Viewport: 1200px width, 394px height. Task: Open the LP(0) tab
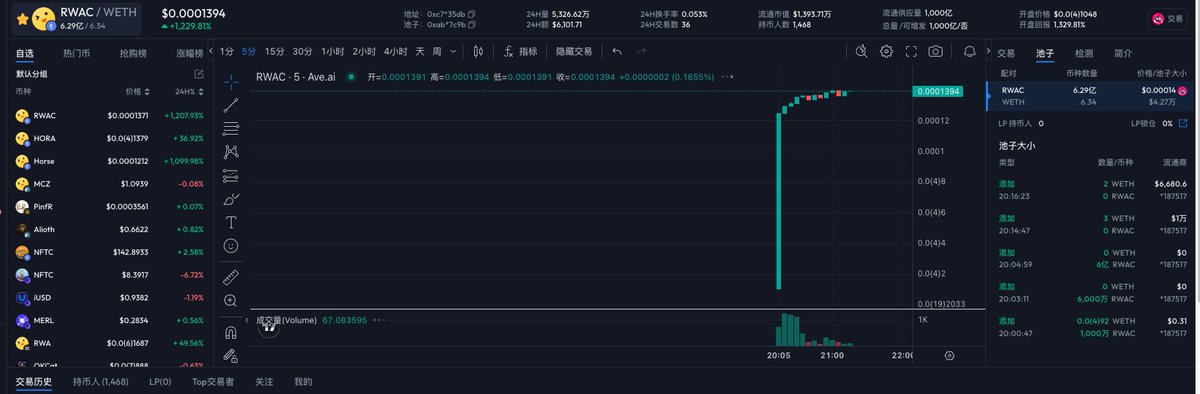click(160, 381)
